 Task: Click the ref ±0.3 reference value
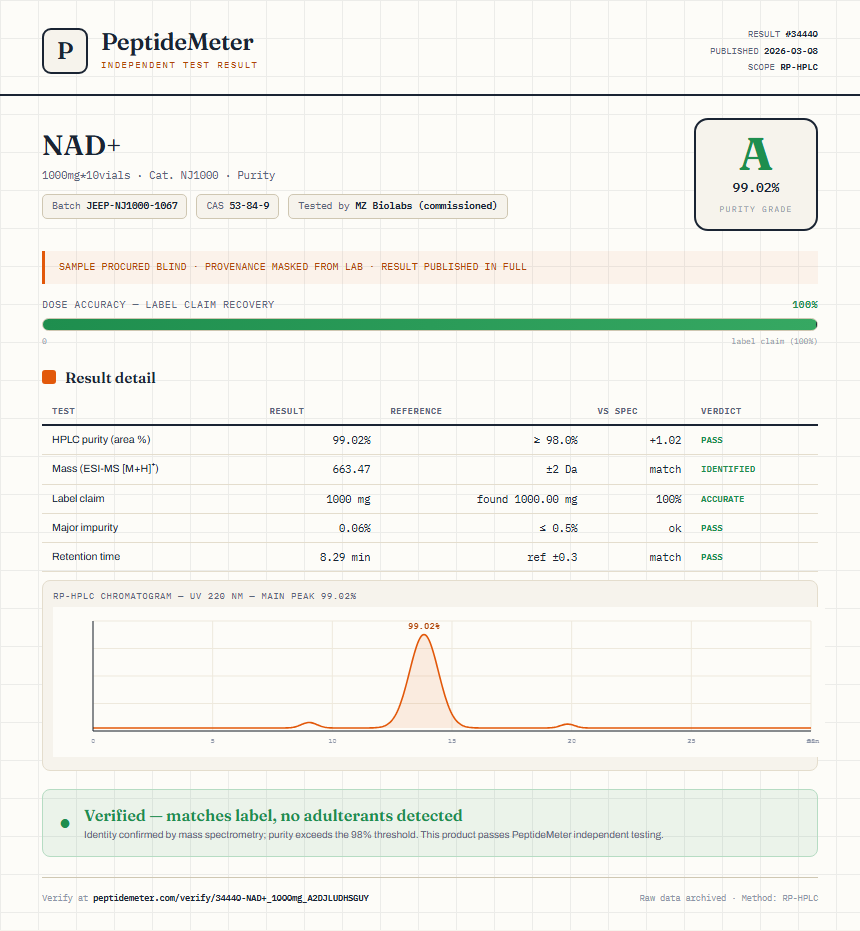click(x=552, y=557)
